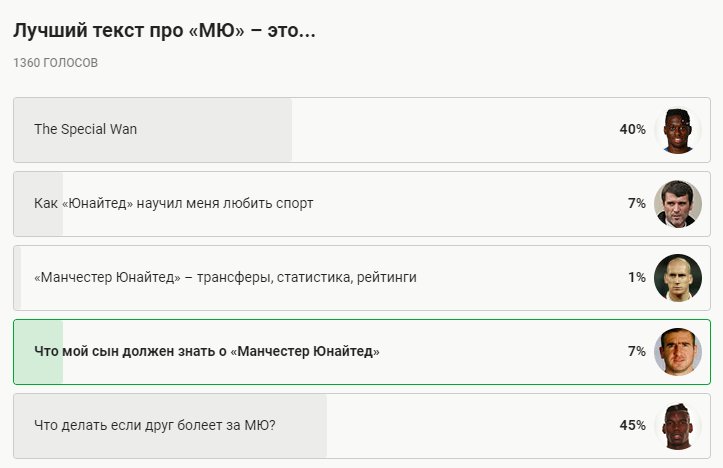This screenshot has width=723, height=468.
Task: Click the avatar beside The Special Wan
Action: 678,130
